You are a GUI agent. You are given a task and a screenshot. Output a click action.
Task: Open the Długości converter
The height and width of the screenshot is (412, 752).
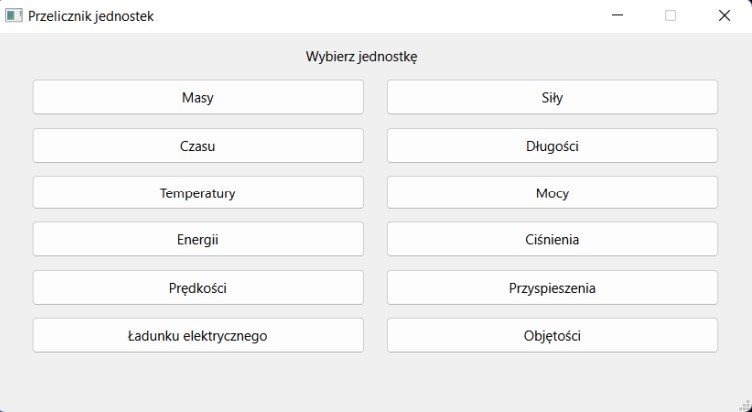tap(552, 146)
